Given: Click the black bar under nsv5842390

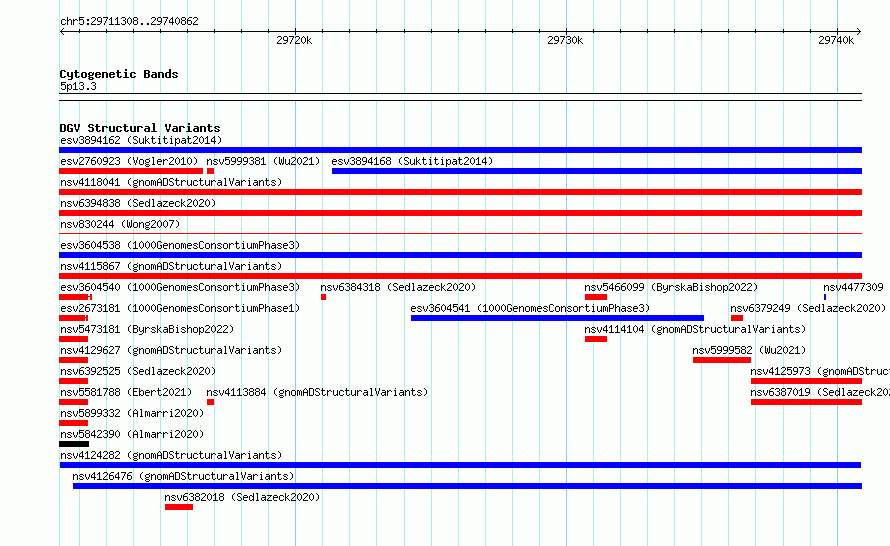Looking at the screenshot, I should click(74, 444).
